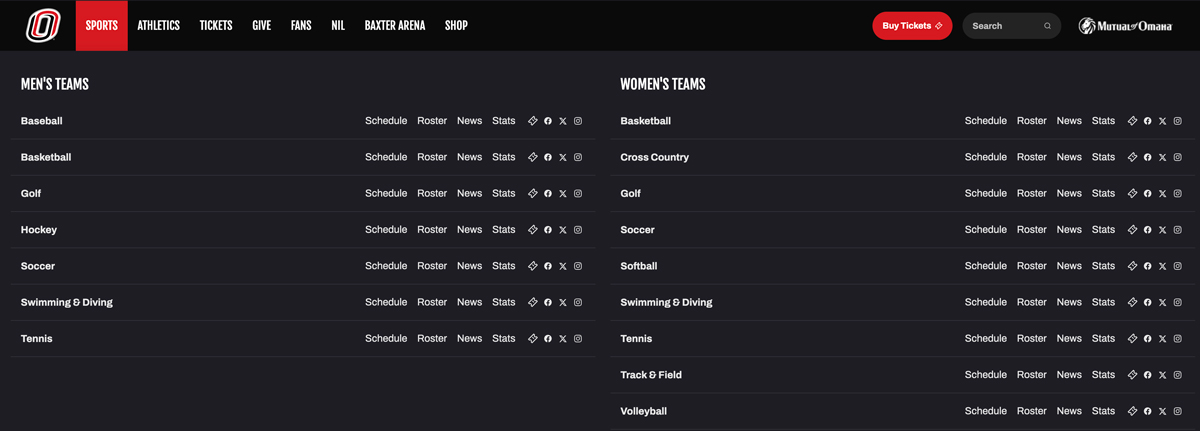Open the Give menu

click(x=262, y=25)
